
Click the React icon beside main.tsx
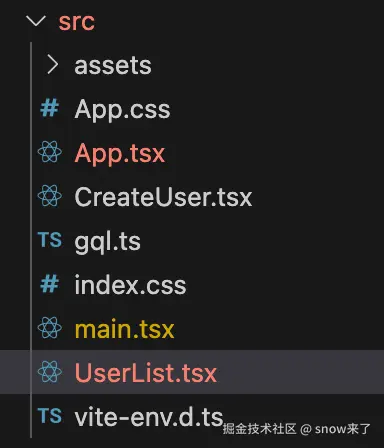click(50, 328)
